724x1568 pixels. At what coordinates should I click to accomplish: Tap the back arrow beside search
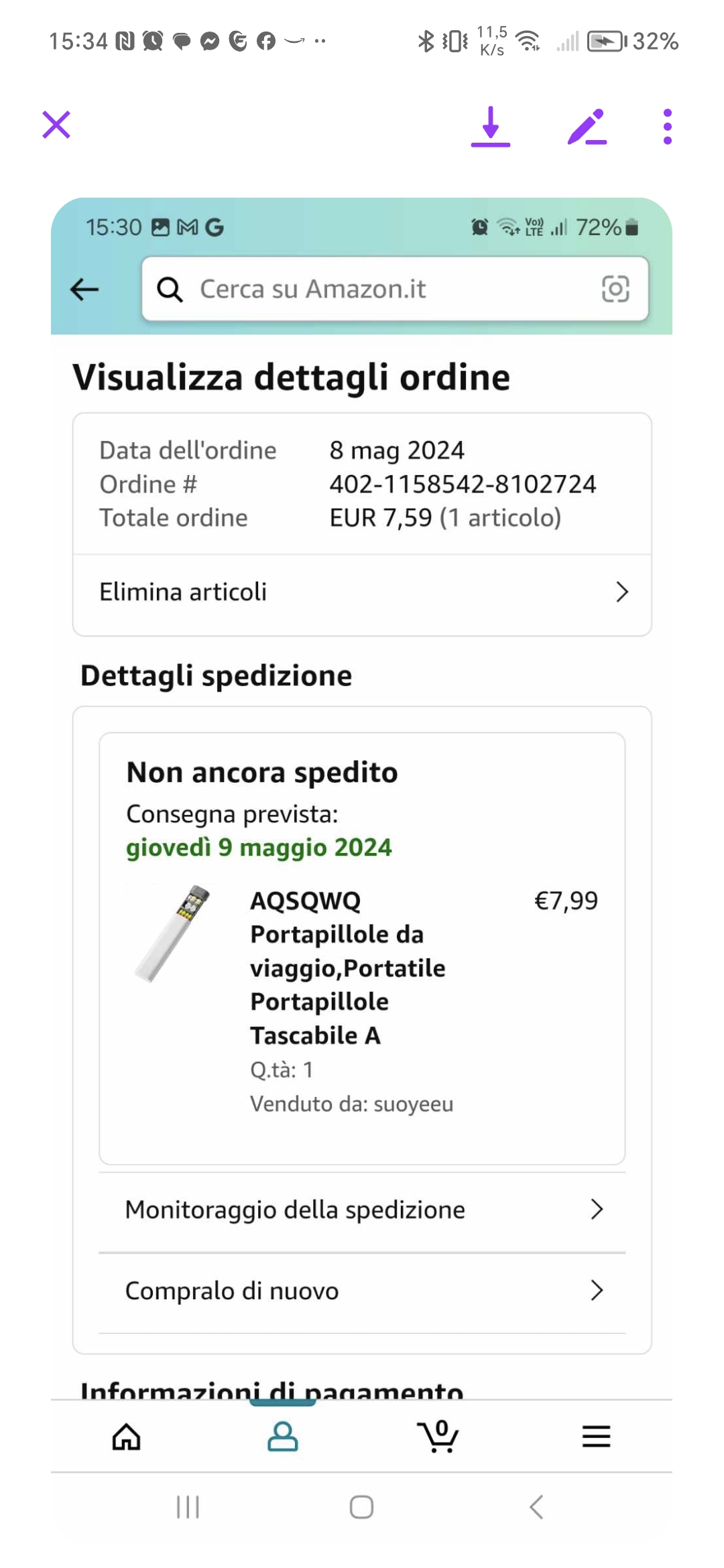click(x=85, y=289)
